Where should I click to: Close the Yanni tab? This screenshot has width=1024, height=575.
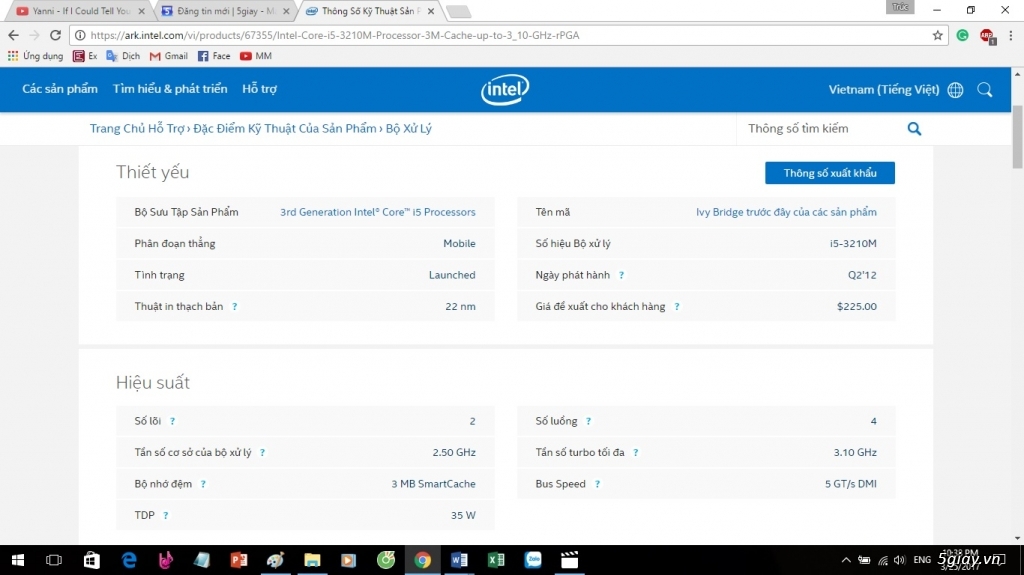tap(142, 11)
